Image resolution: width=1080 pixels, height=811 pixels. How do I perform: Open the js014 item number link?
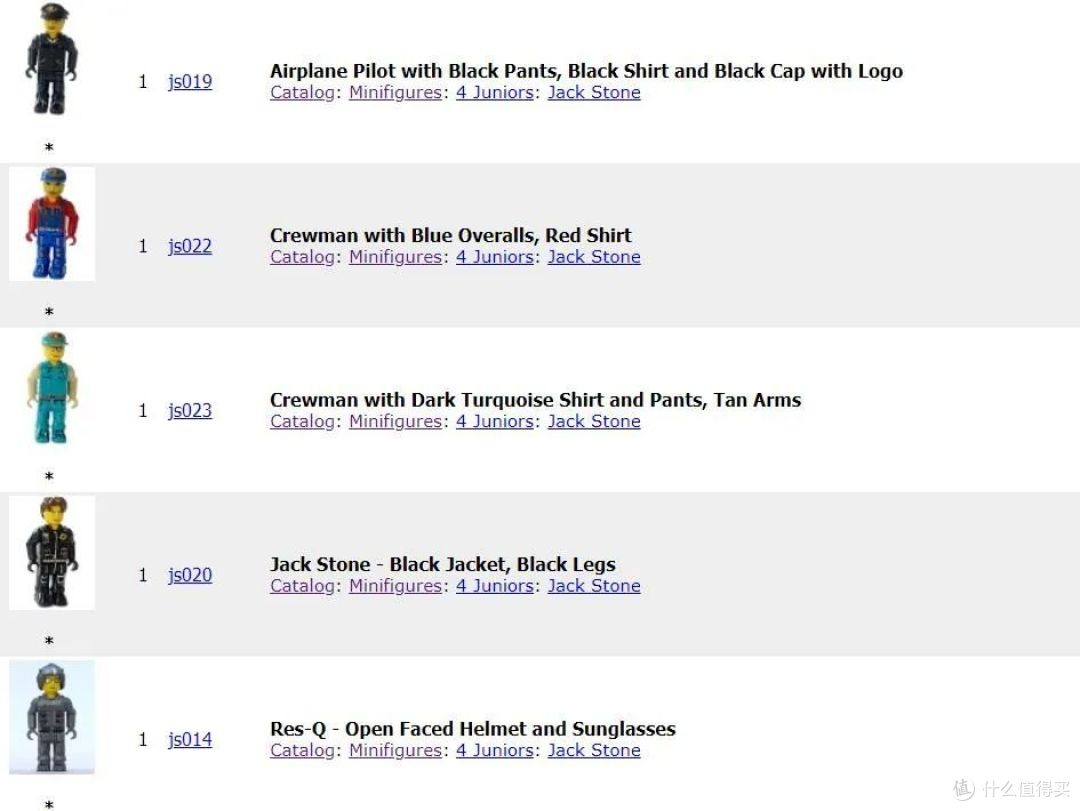(190, 740)
